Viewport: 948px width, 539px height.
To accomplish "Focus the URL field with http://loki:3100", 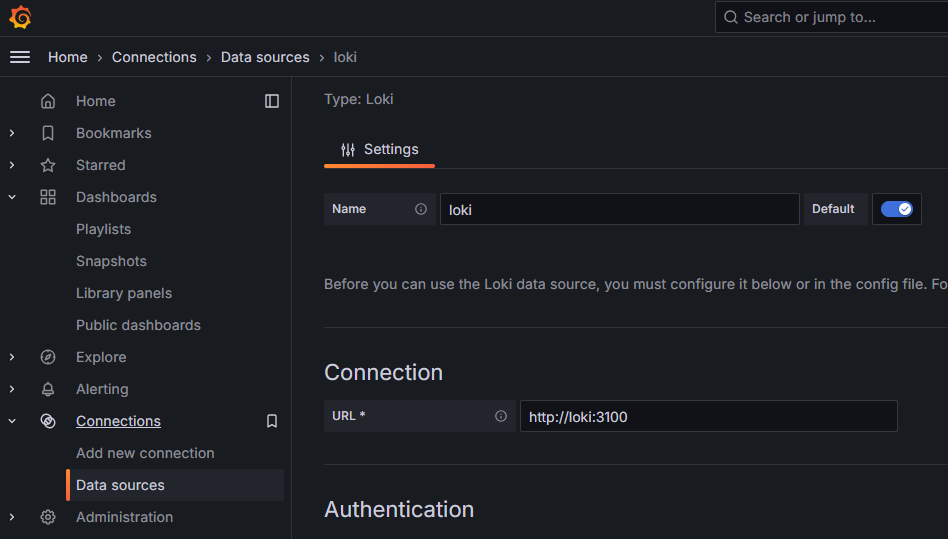I will pos(709,416).
